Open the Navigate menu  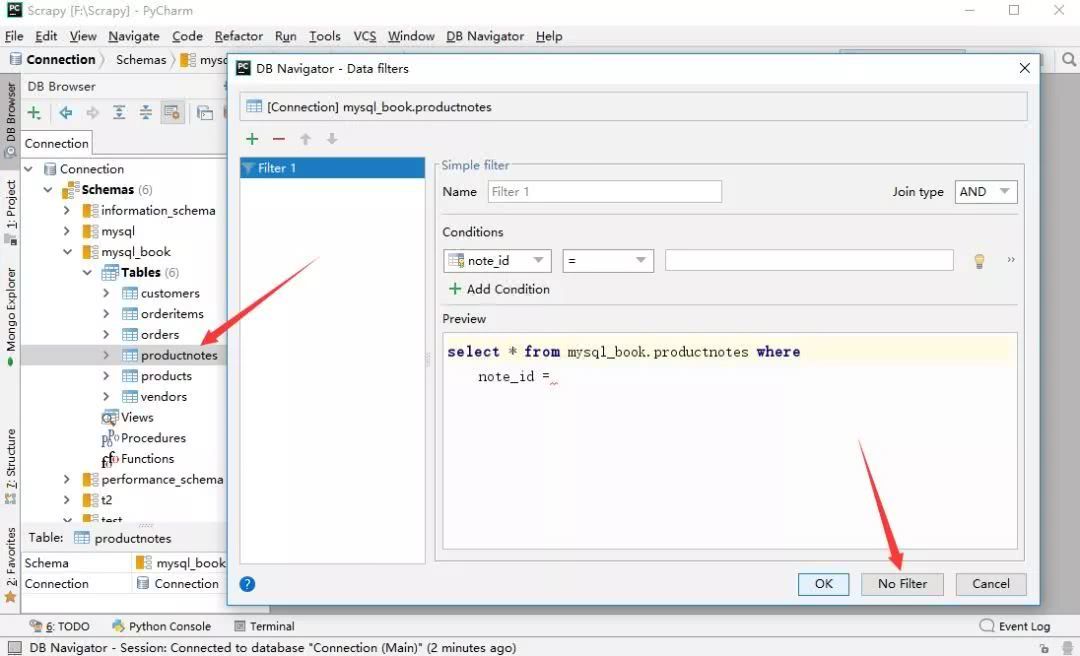[x=134, y=36]
